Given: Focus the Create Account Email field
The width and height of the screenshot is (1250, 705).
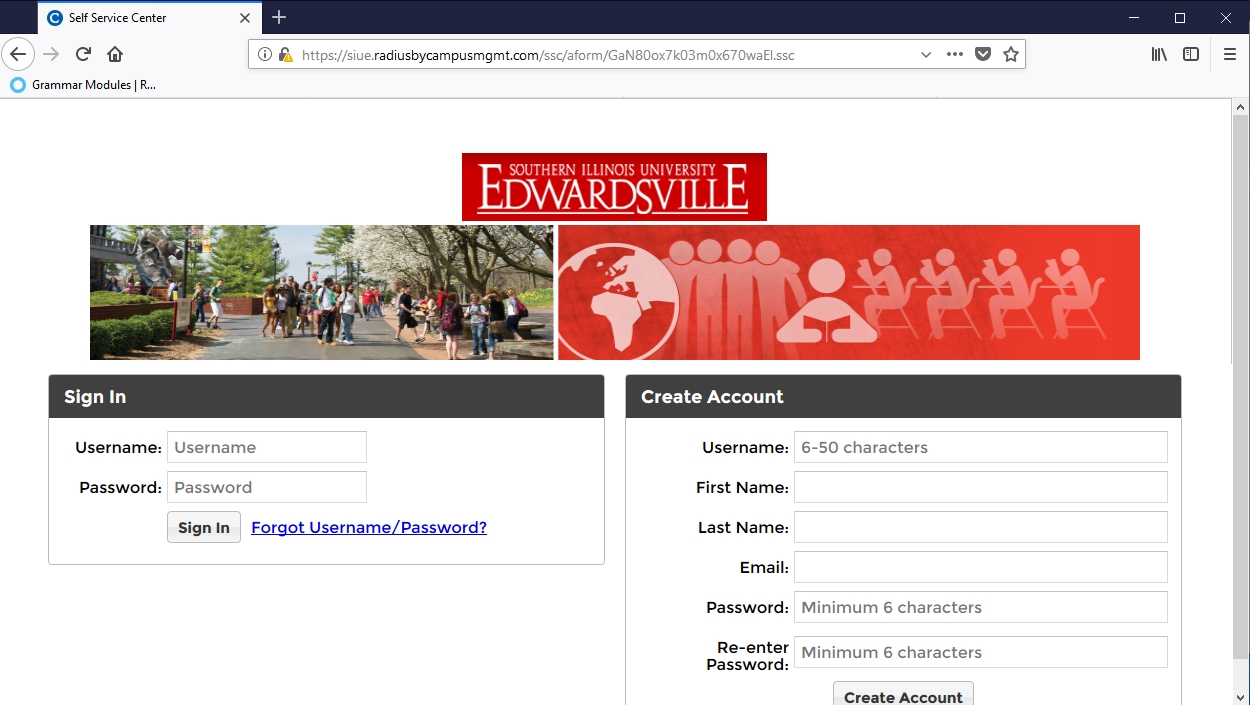Looking at the screenshot, I should [981, 567].
